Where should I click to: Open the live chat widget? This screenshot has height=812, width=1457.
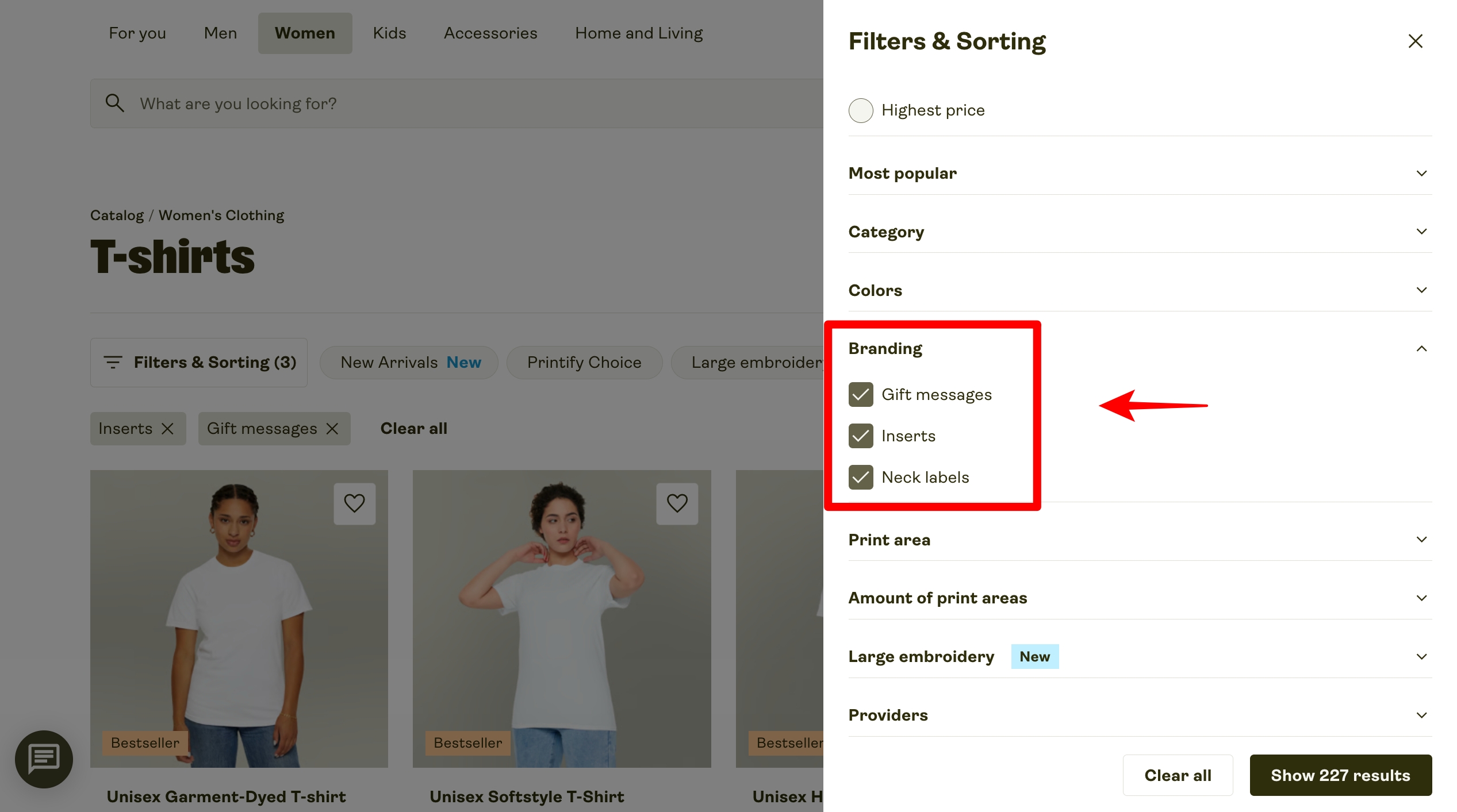pyautogui.click(x=44, y=759)
